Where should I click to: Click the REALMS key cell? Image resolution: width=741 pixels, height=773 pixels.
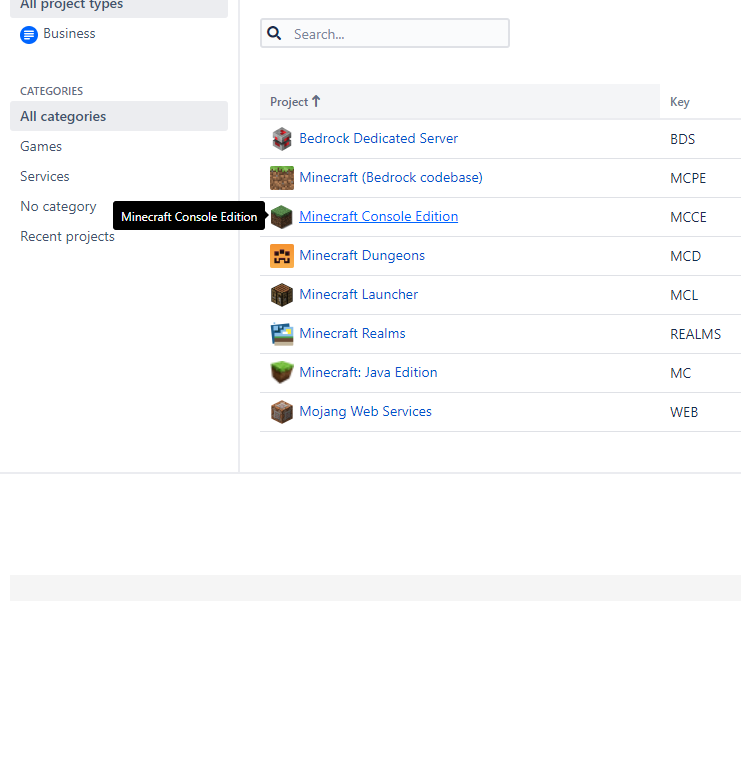click(695, 334)
